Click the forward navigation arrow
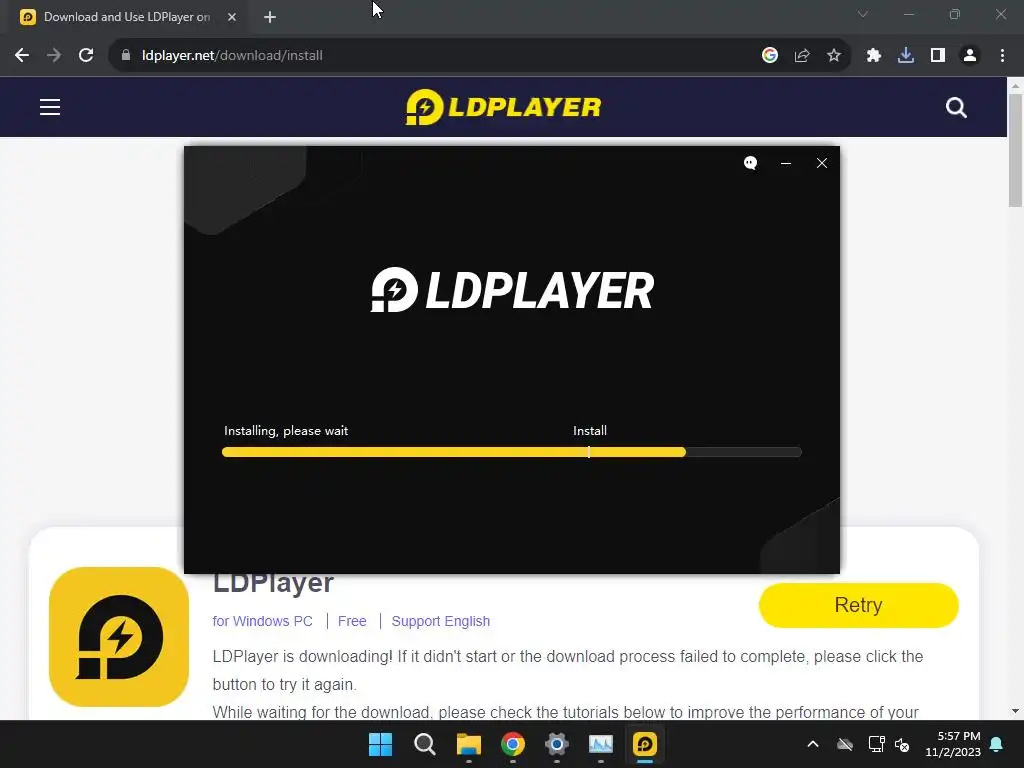This screenshot has width=1024, height=768. [x=54, y=56]
